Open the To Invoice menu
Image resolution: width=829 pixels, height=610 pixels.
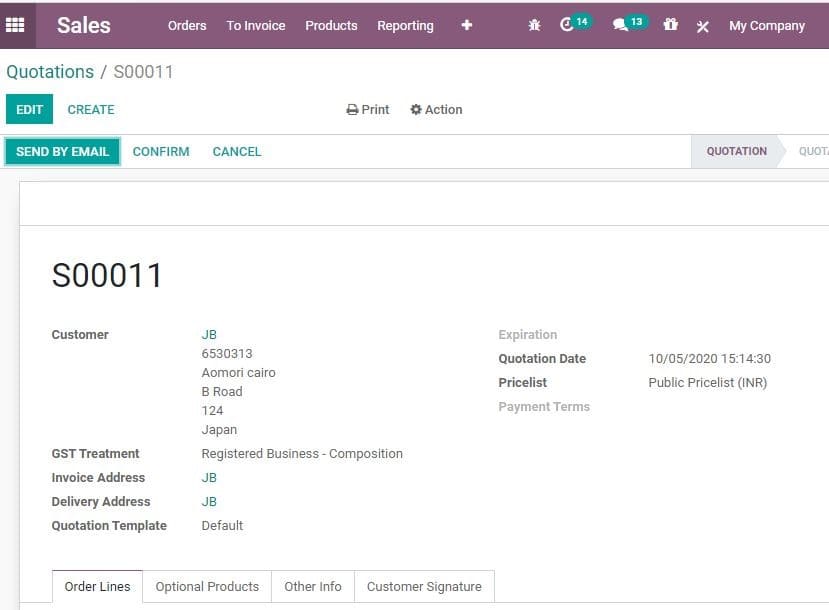[x=255, y=25]
